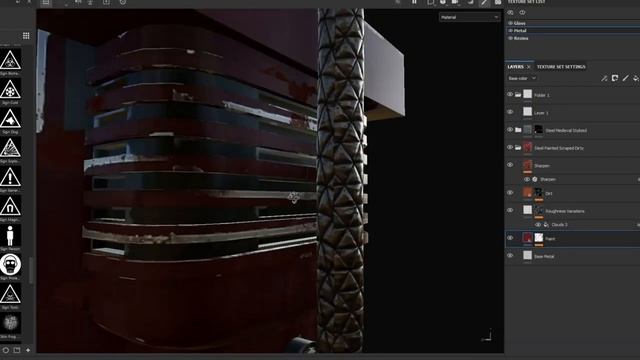Hide the Steel Painted Scraped Dirty folder
Image resolution: width=640 pixels, height=360 pixels.
click(x=510, y=147)
